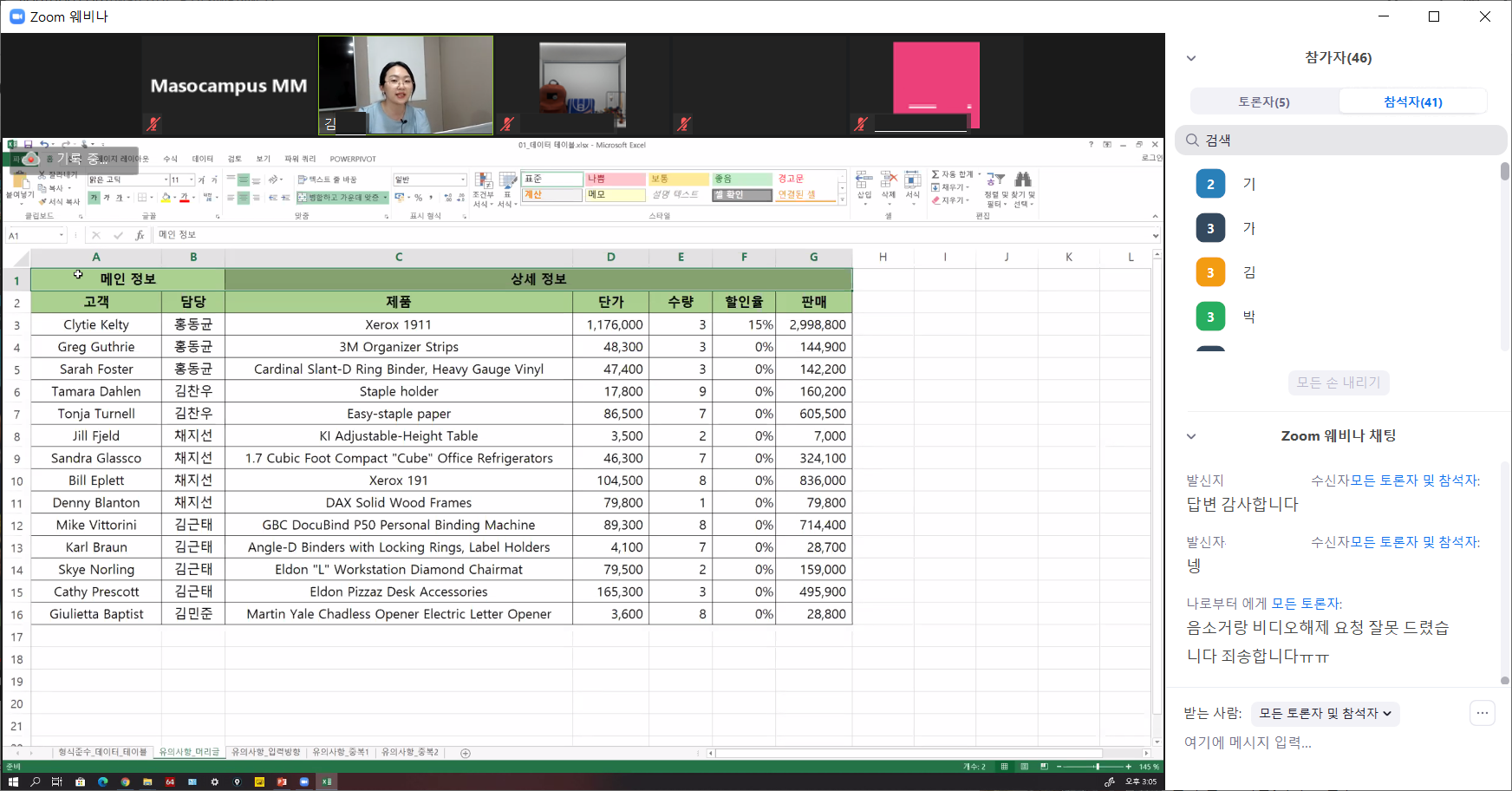
Task: Click the Excel zoom slider handle
Action: [1098, 767]
